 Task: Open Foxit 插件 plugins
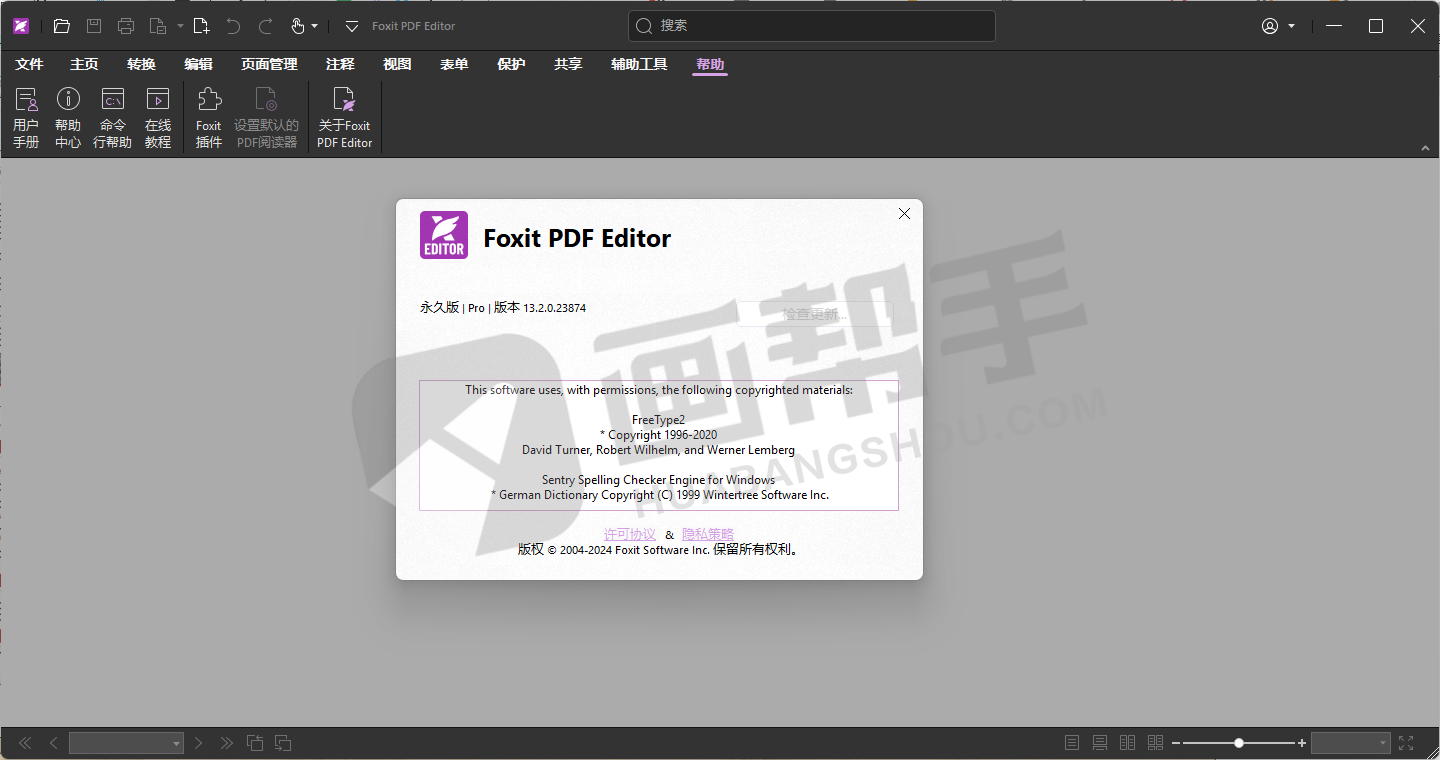209,118
